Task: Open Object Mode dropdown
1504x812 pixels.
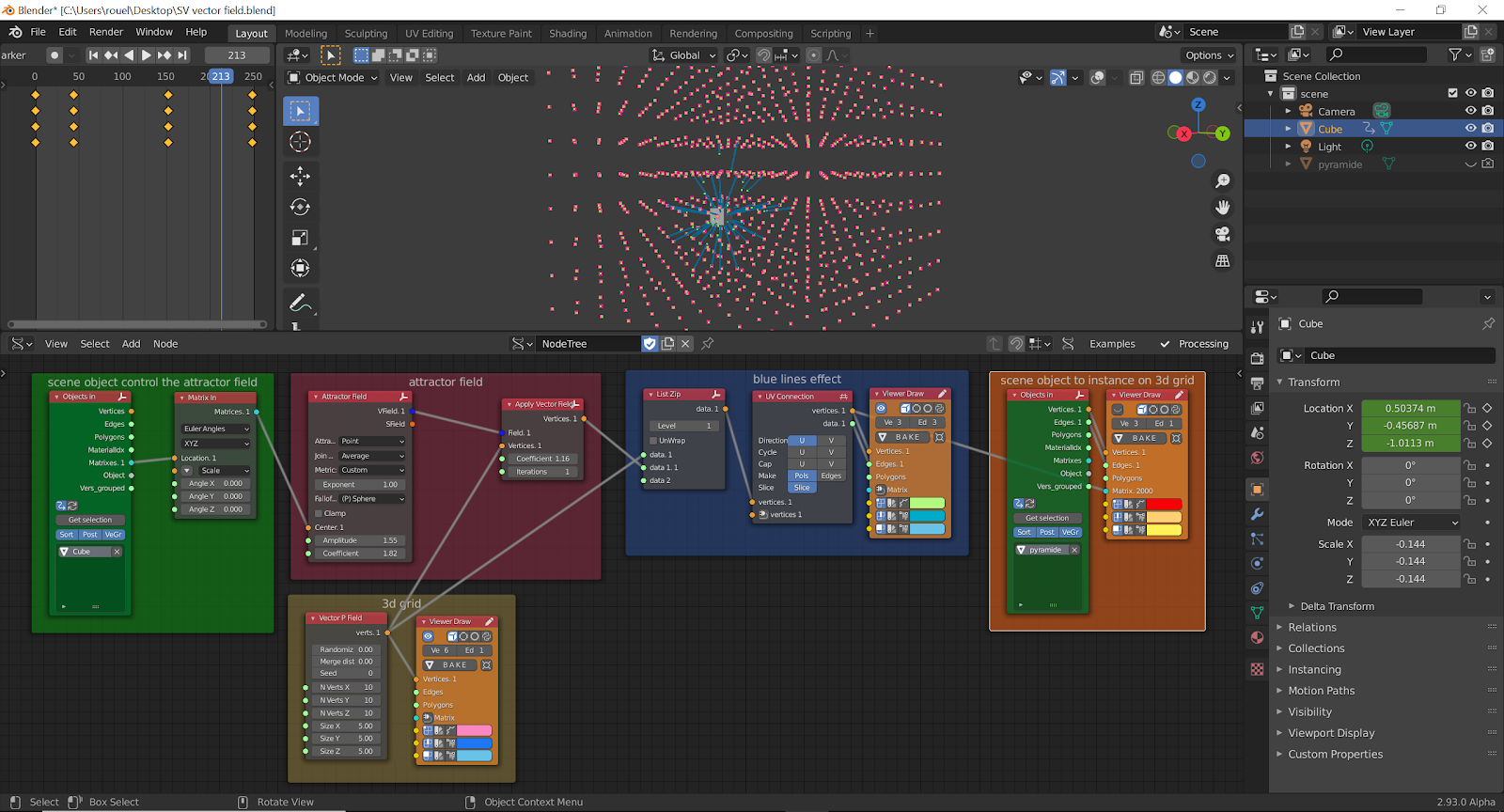Action: click(x=333, y=78)
